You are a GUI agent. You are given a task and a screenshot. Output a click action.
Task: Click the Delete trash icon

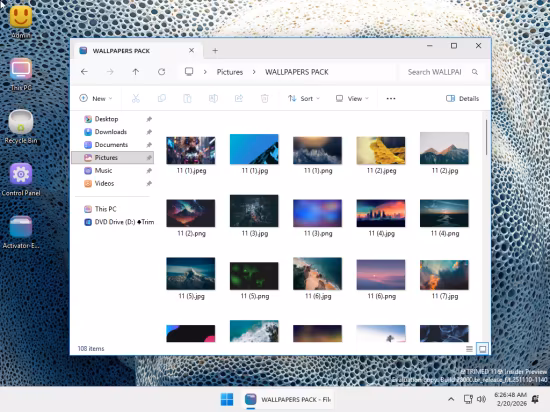tap(265, 99)
